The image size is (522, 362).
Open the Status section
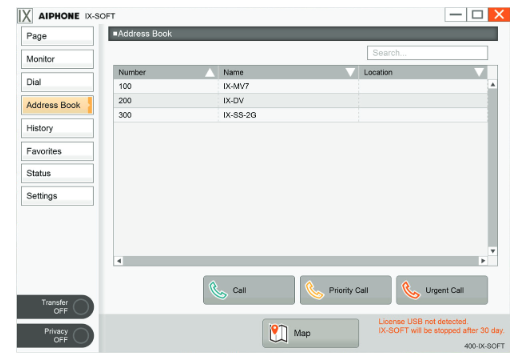(57, 173)
